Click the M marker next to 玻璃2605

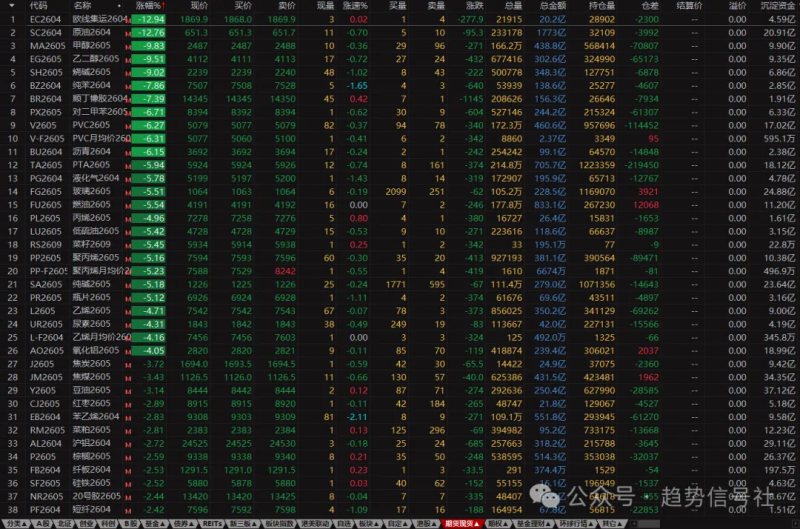(x=128, y=191)
